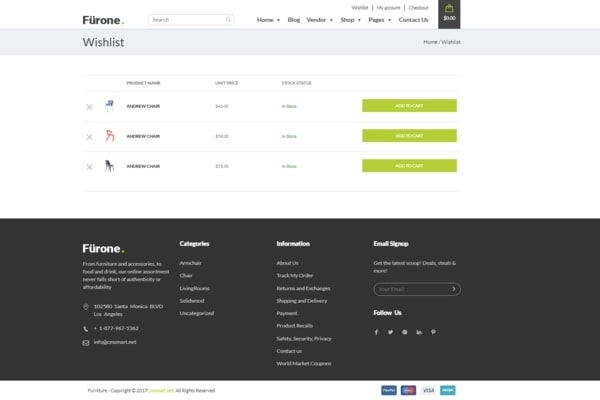
Task: Add the $56.00 Andrew Chair to cart
Action: 409,136
